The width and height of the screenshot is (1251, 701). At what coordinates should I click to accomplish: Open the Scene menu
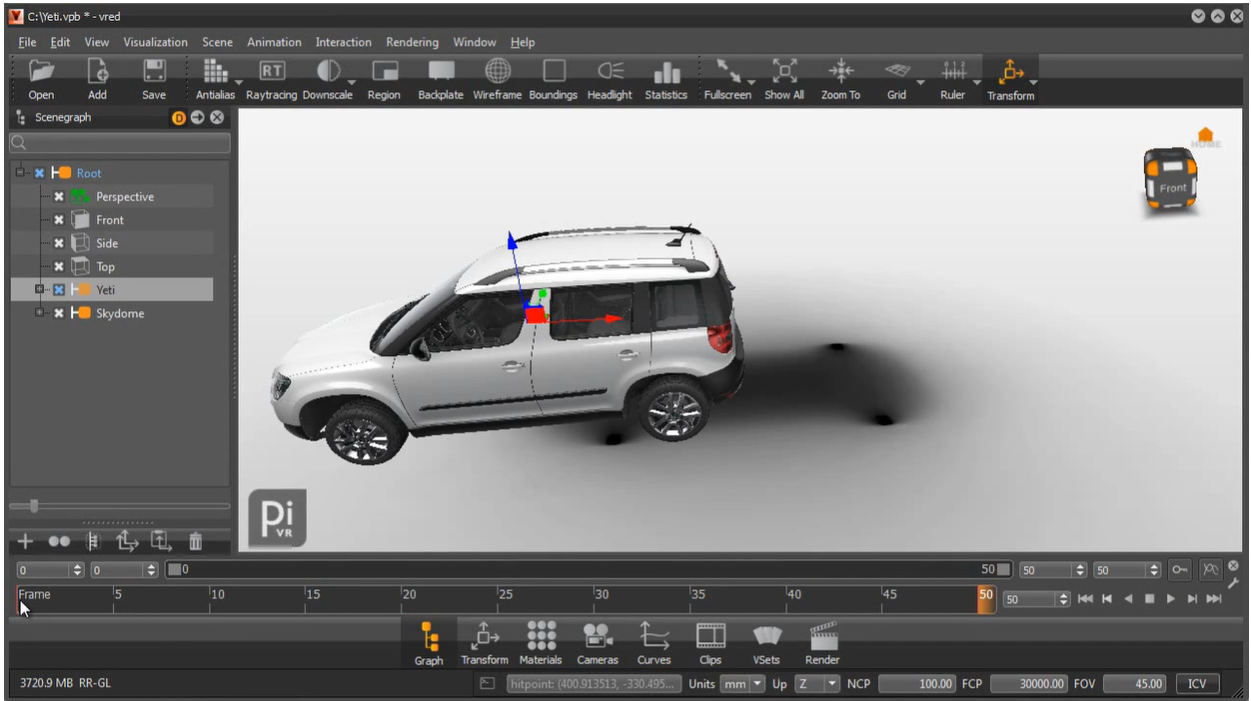point(217,42)
